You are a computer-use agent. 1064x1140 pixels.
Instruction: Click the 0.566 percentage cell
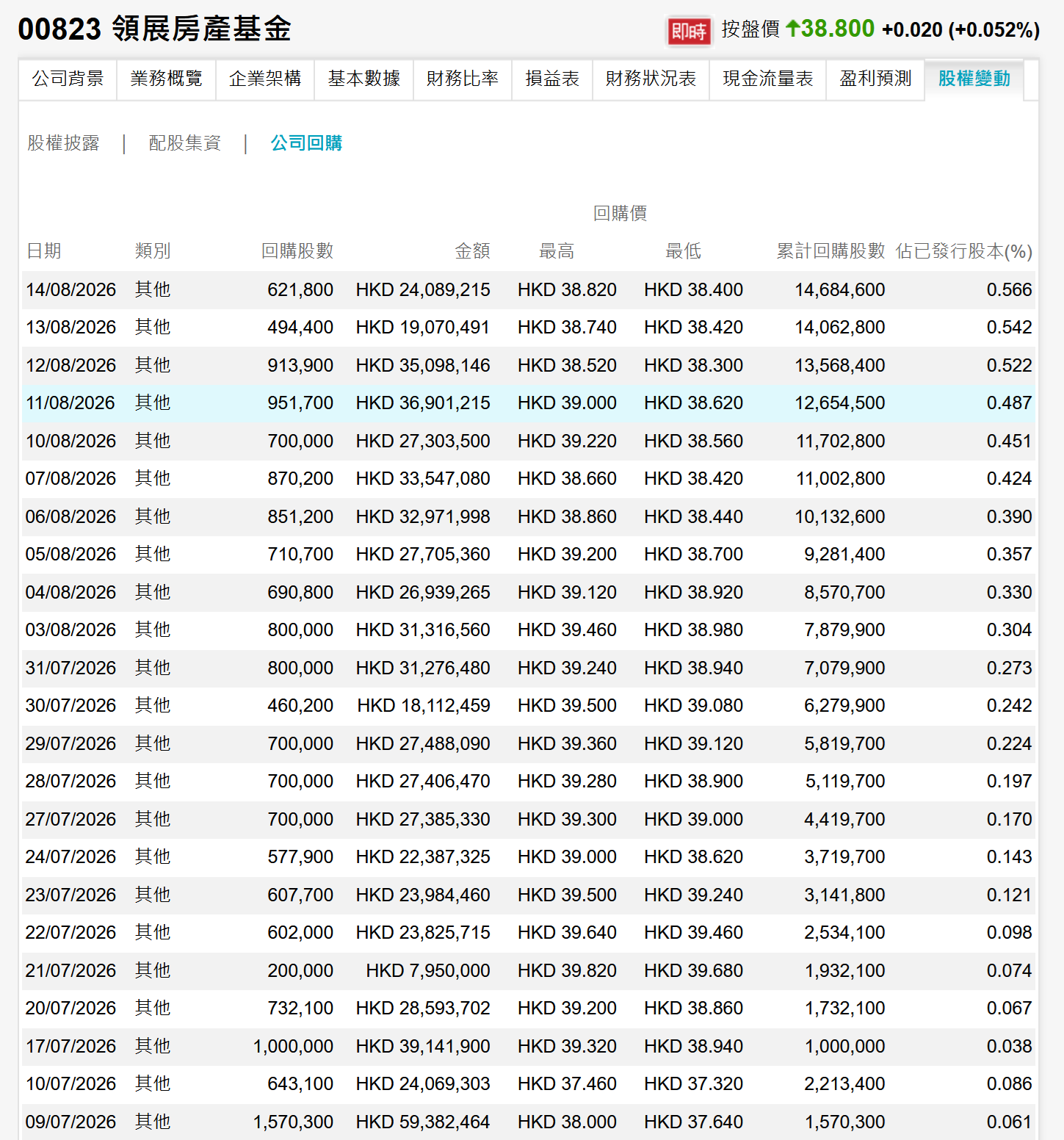[1009, 289]
